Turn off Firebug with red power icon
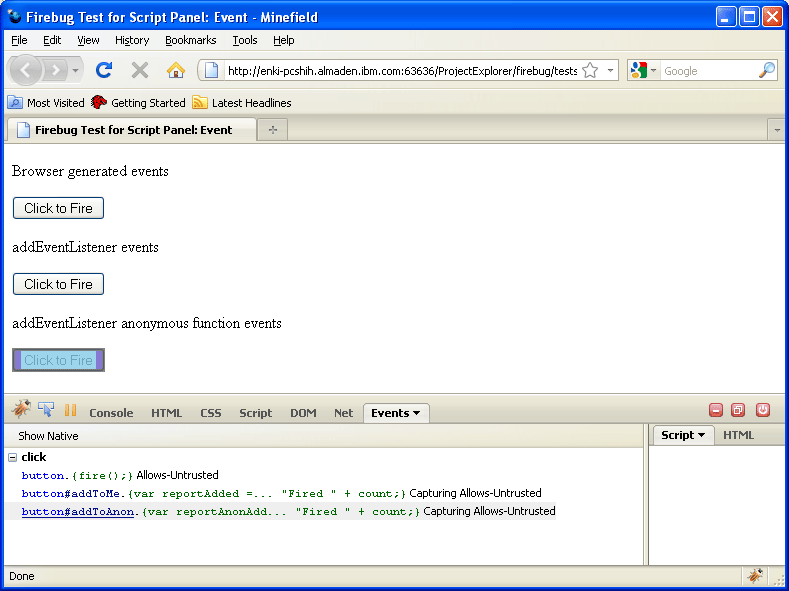789x591 pixels. 763,410
